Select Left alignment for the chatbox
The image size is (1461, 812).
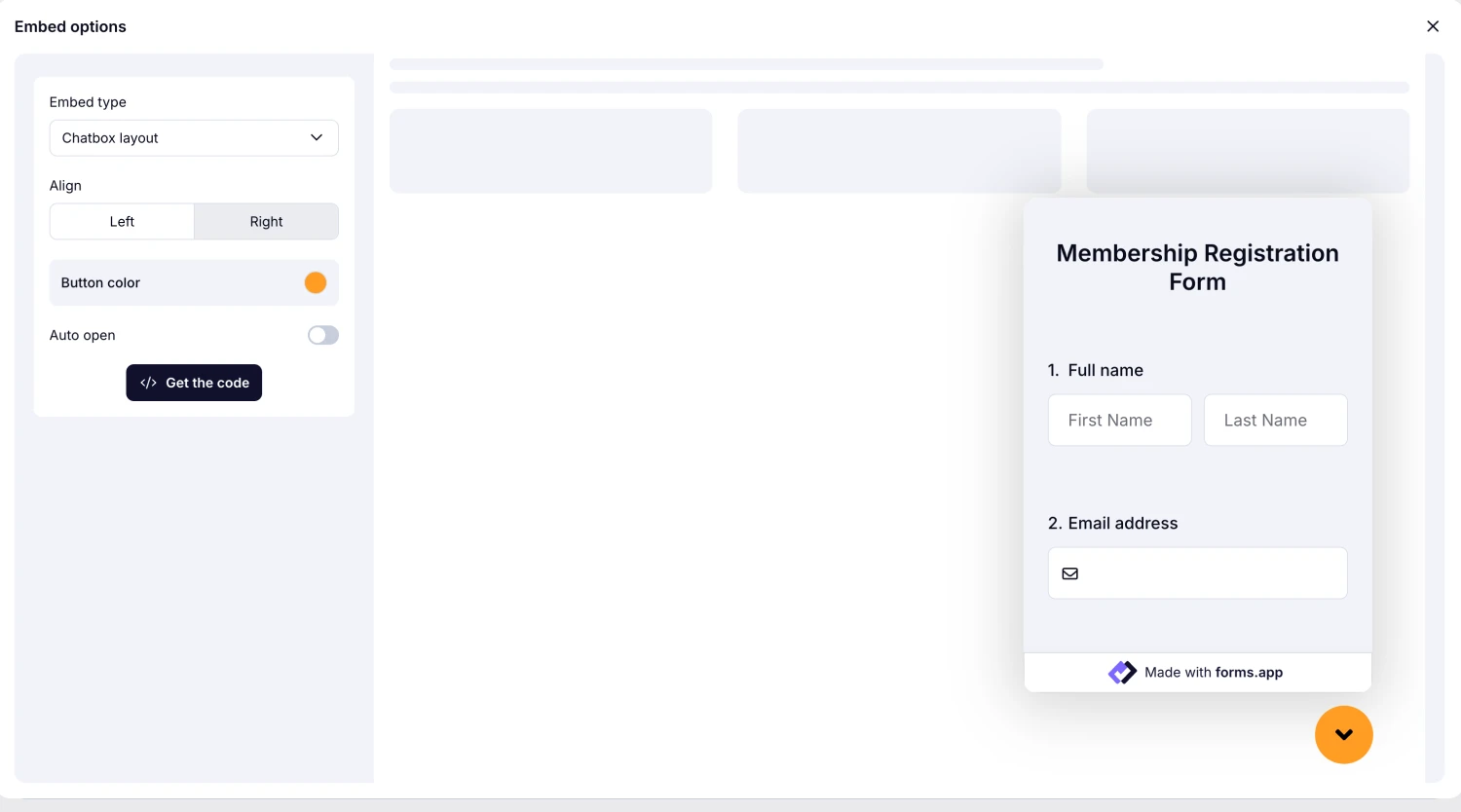pyautogui.click(x=122, y=221)
